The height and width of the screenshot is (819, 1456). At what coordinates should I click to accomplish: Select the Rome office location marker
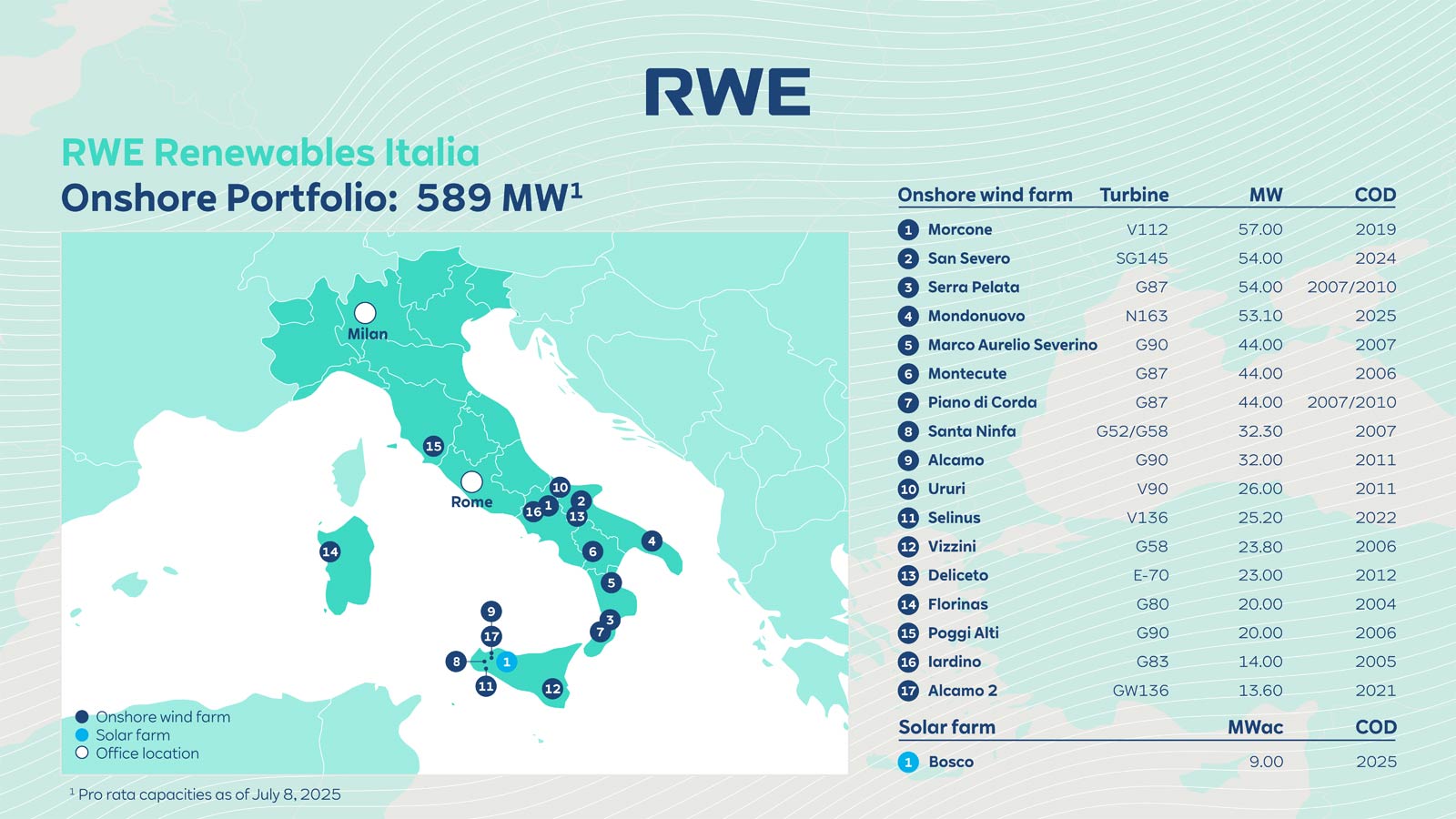pos(472,480)
